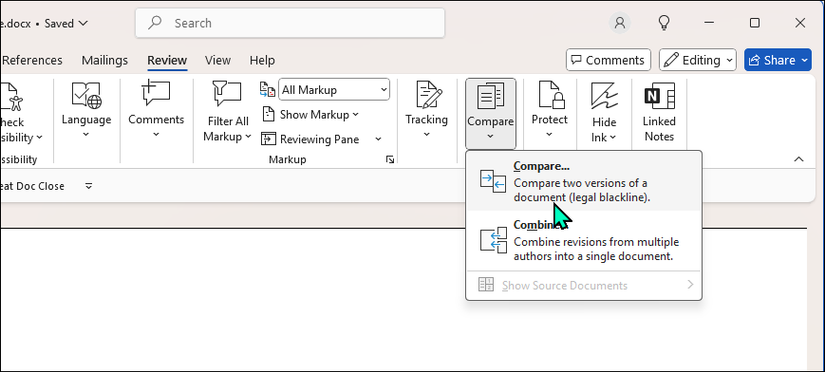Click the Search input field

click(x=290, y=23)
